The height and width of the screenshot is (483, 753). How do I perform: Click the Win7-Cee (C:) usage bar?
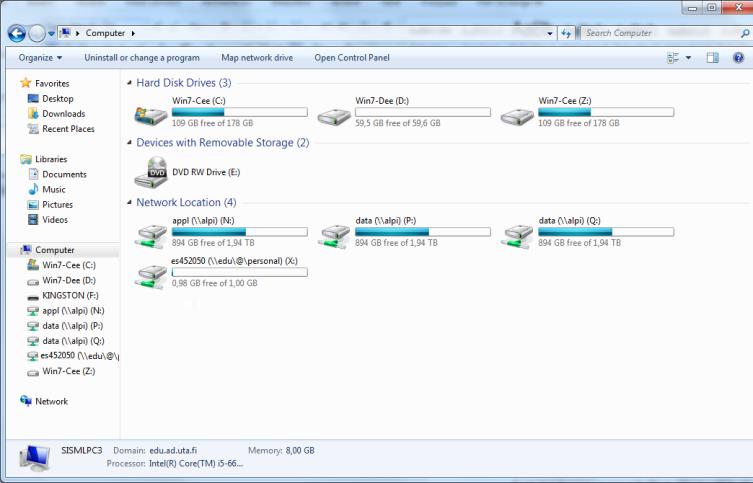tap(240, 112)
